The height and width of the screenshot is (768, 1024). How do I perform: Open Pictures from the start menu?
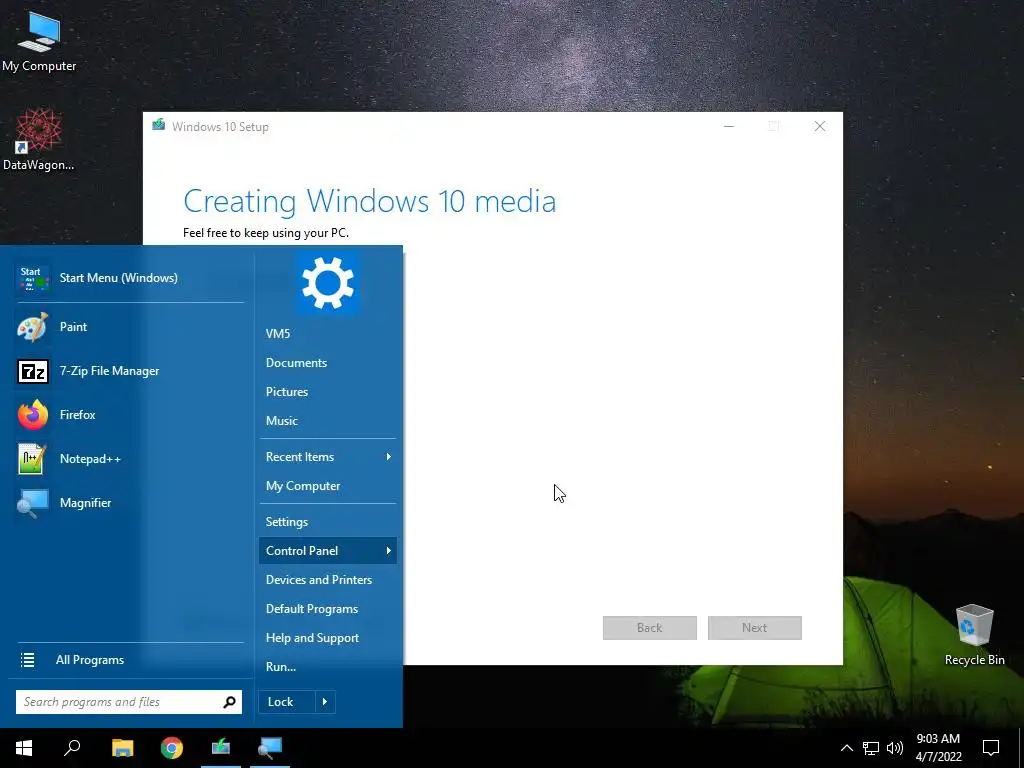[x=327, y=392]
